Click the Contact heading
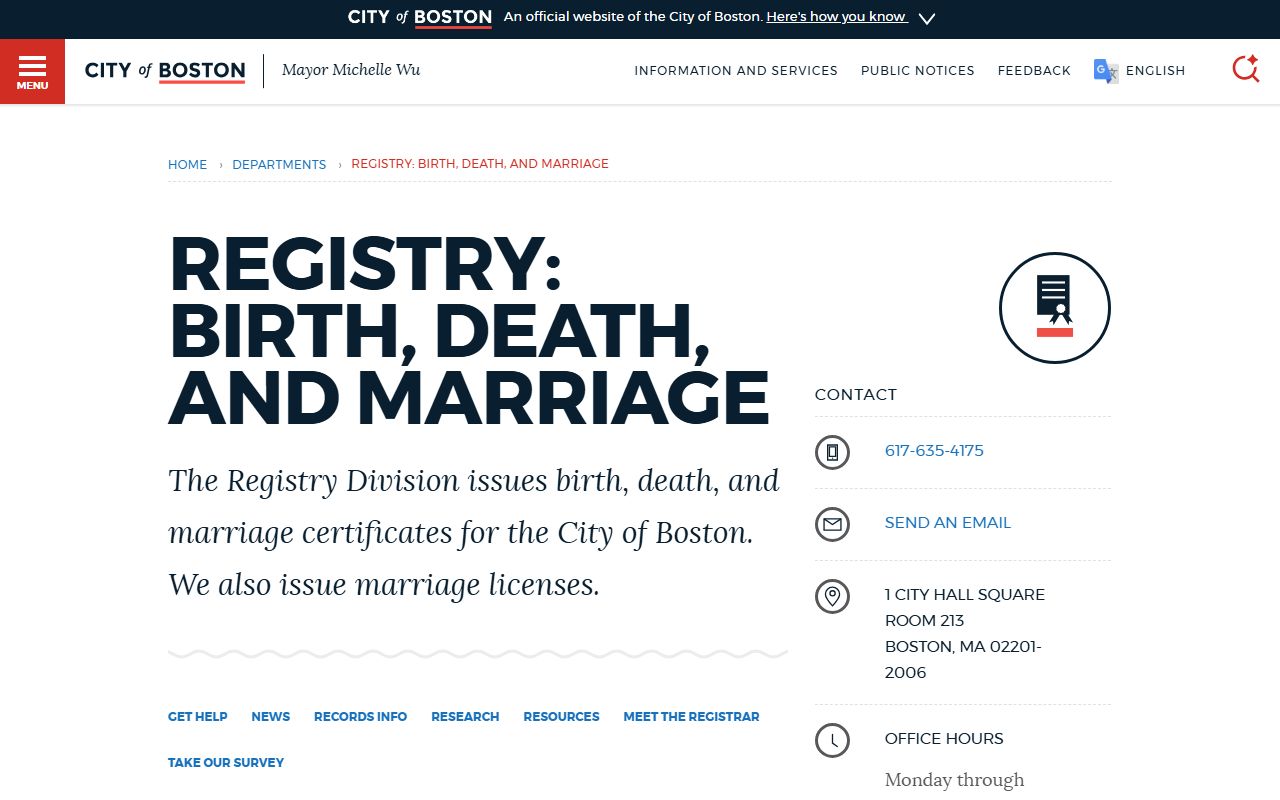The width and height of the screenshot is (1280, 800). tap(856, 395)
